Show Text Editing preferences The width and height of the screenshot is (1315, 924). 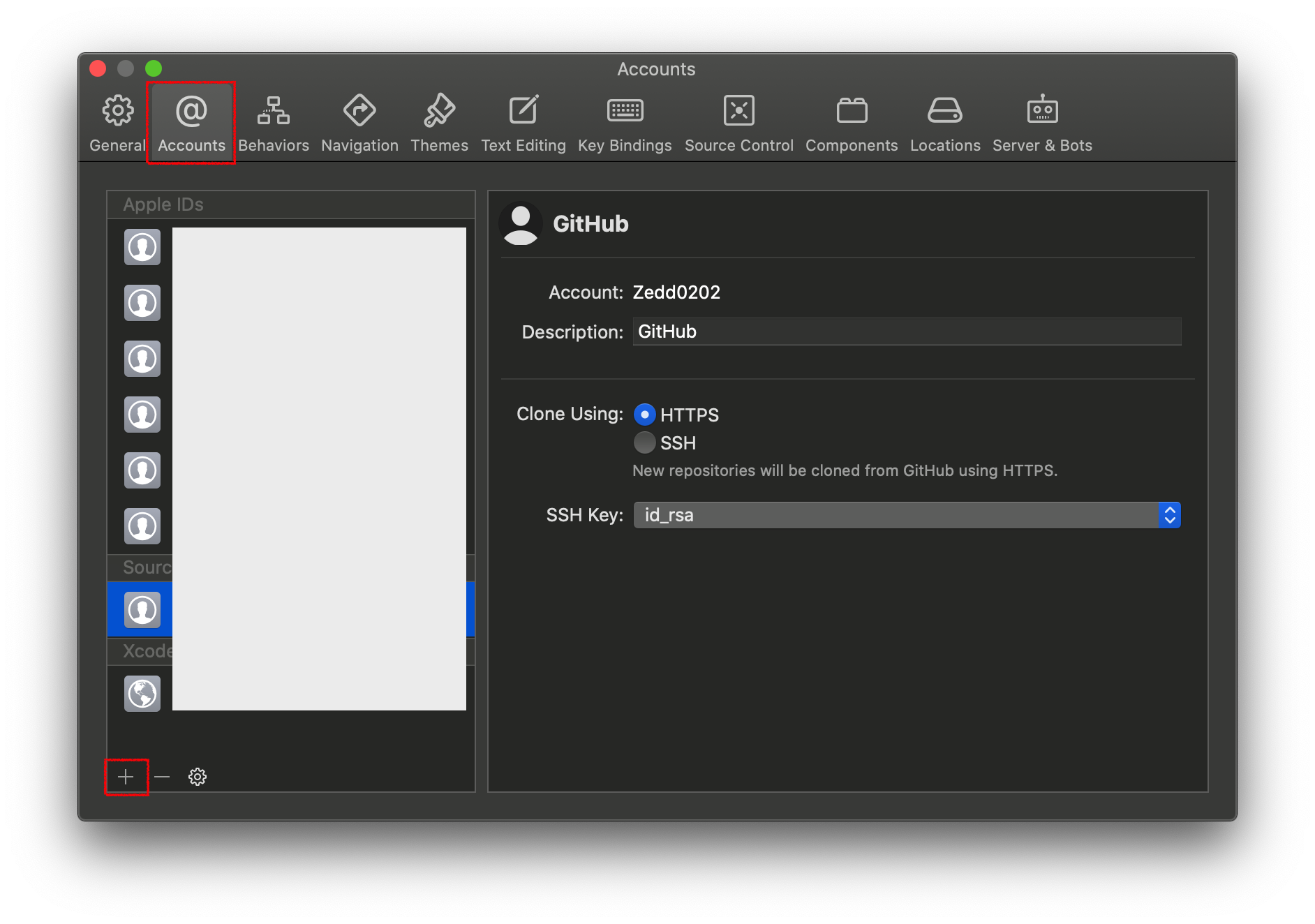click(523, 124)
